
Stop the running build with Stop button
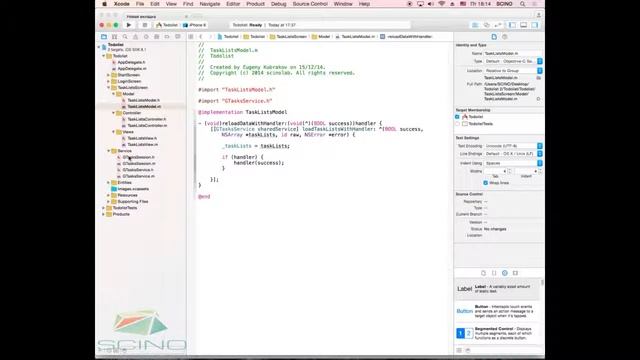144,25
